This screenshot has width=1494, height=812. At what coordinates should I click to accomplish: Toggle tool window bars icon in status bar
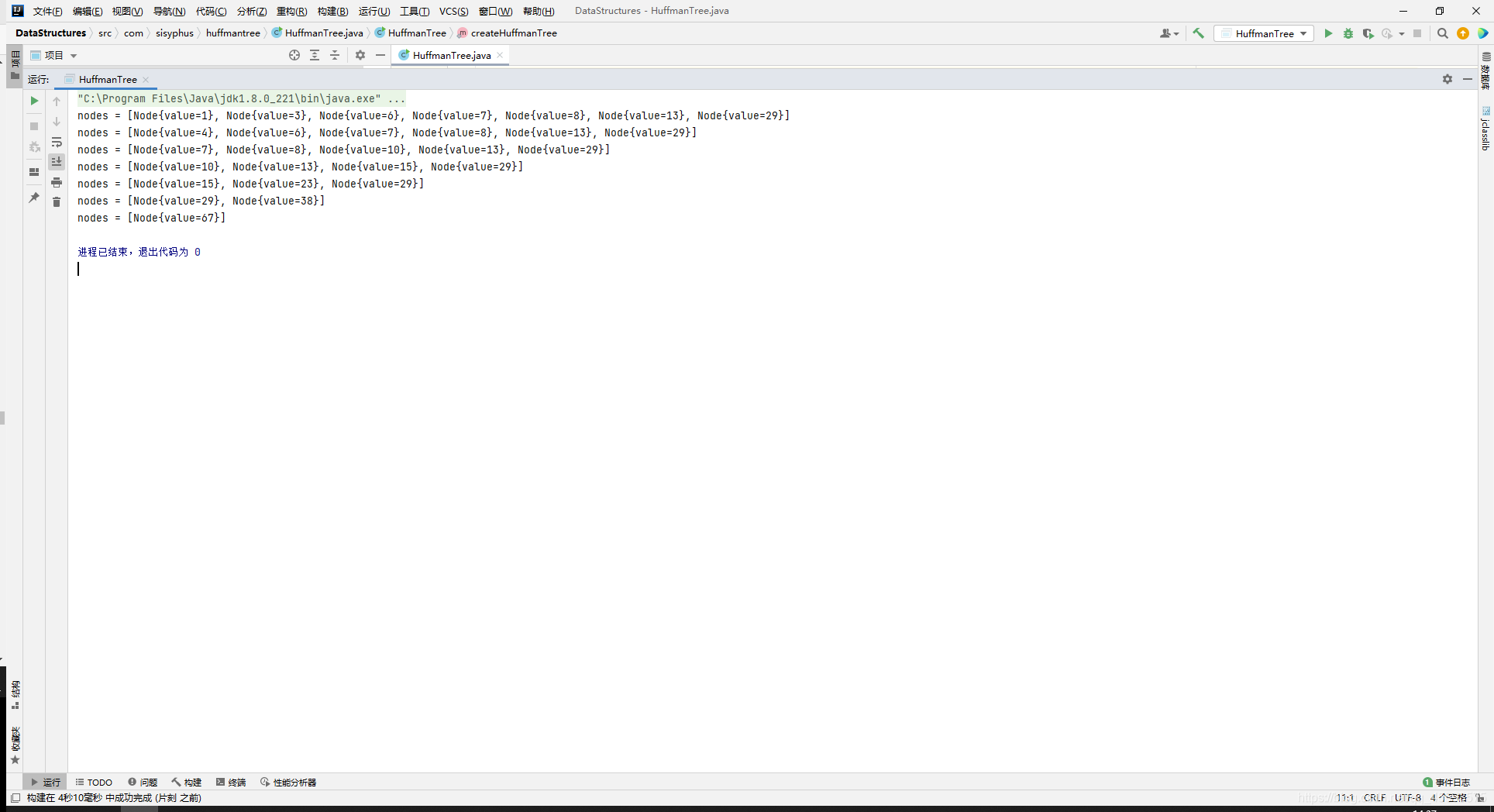click(15, 797)
